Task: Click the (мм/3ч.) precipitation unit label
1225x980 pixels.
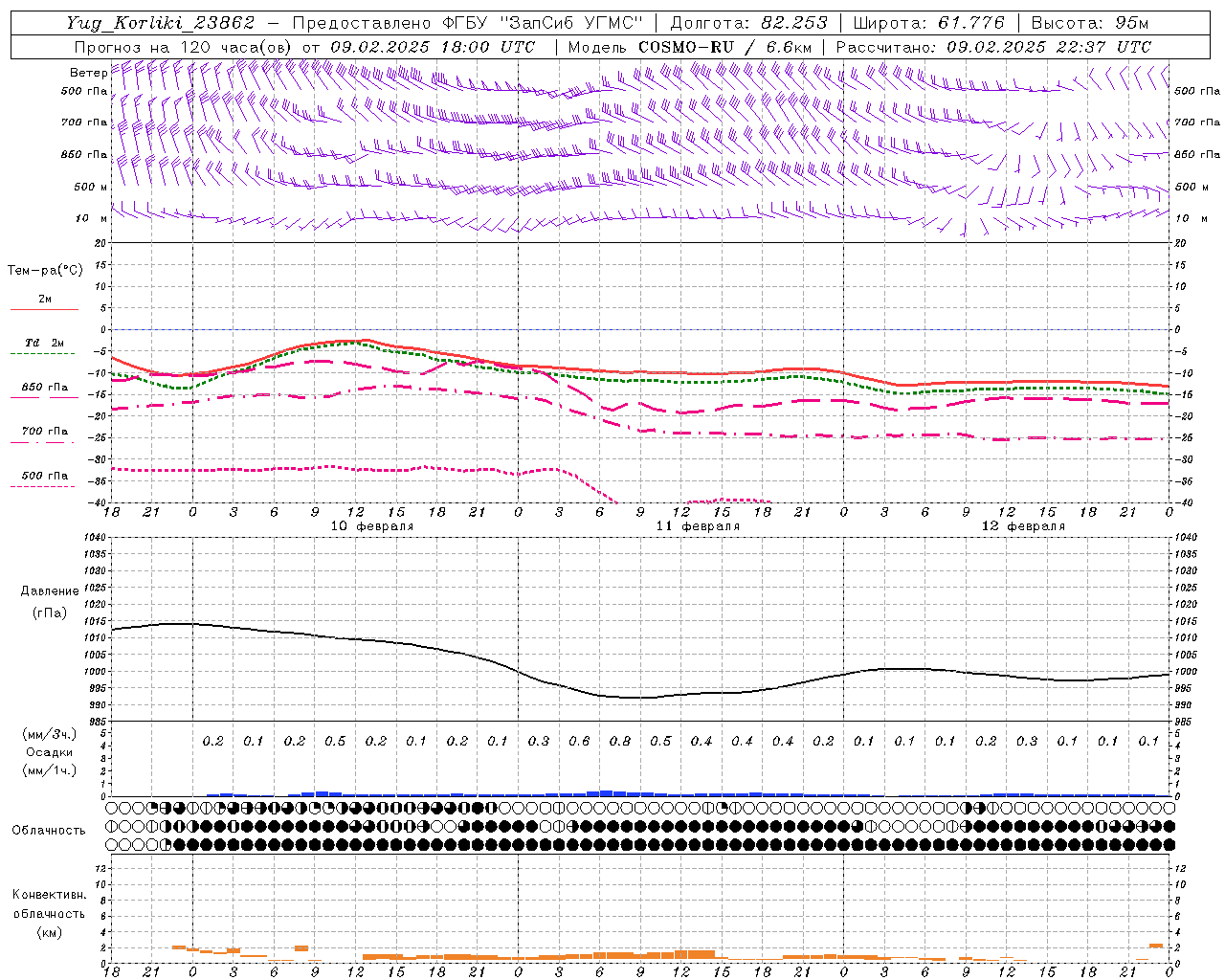Action: click(x=50, y=734)
